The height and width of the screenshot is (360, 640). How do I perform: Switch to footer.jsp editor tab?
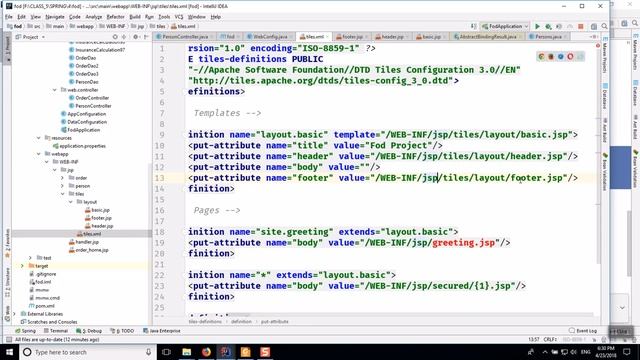[x=352, y=37]
